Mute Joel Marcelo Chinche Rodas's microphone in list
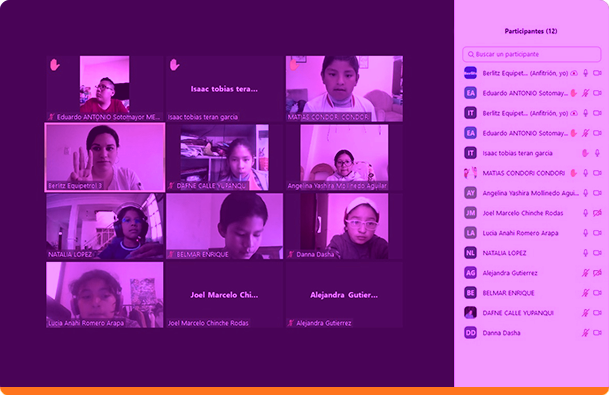Viewport: 609px width, 395px height. tap(585, 213)
